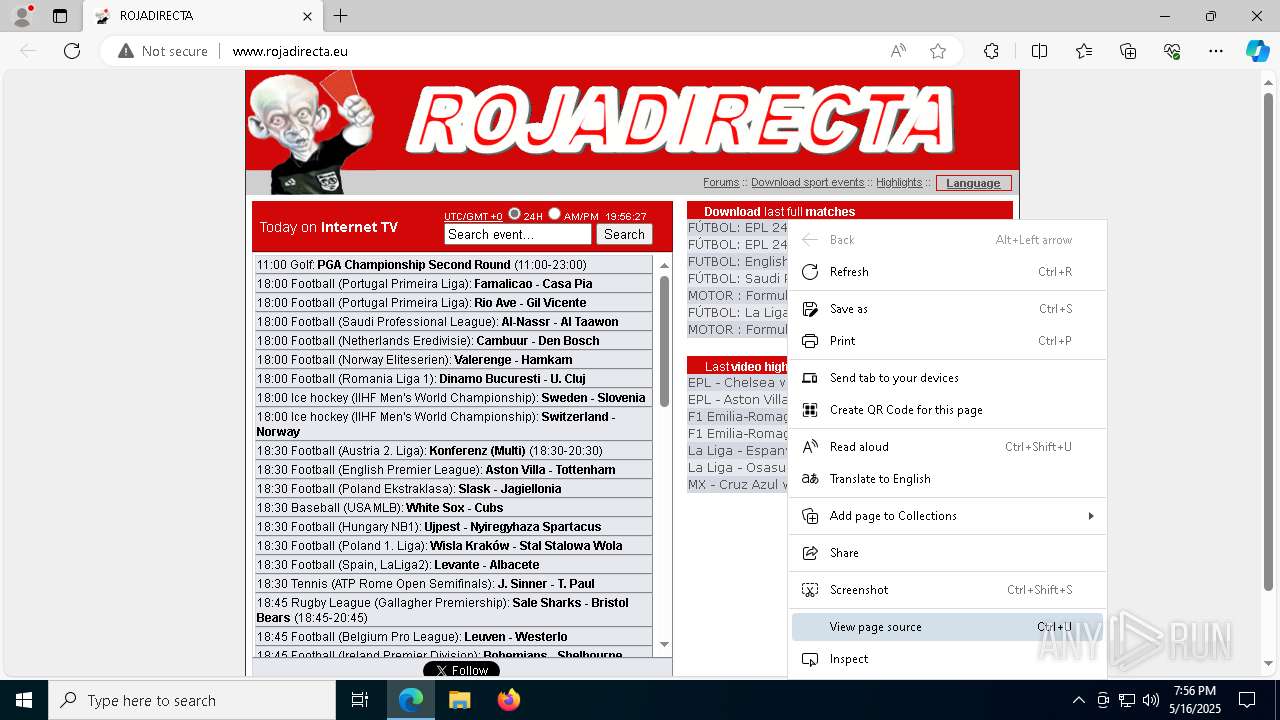Open File Explorer from the taskbar
The width and height of the screenshot is (1280, 720).
(459, 700)
